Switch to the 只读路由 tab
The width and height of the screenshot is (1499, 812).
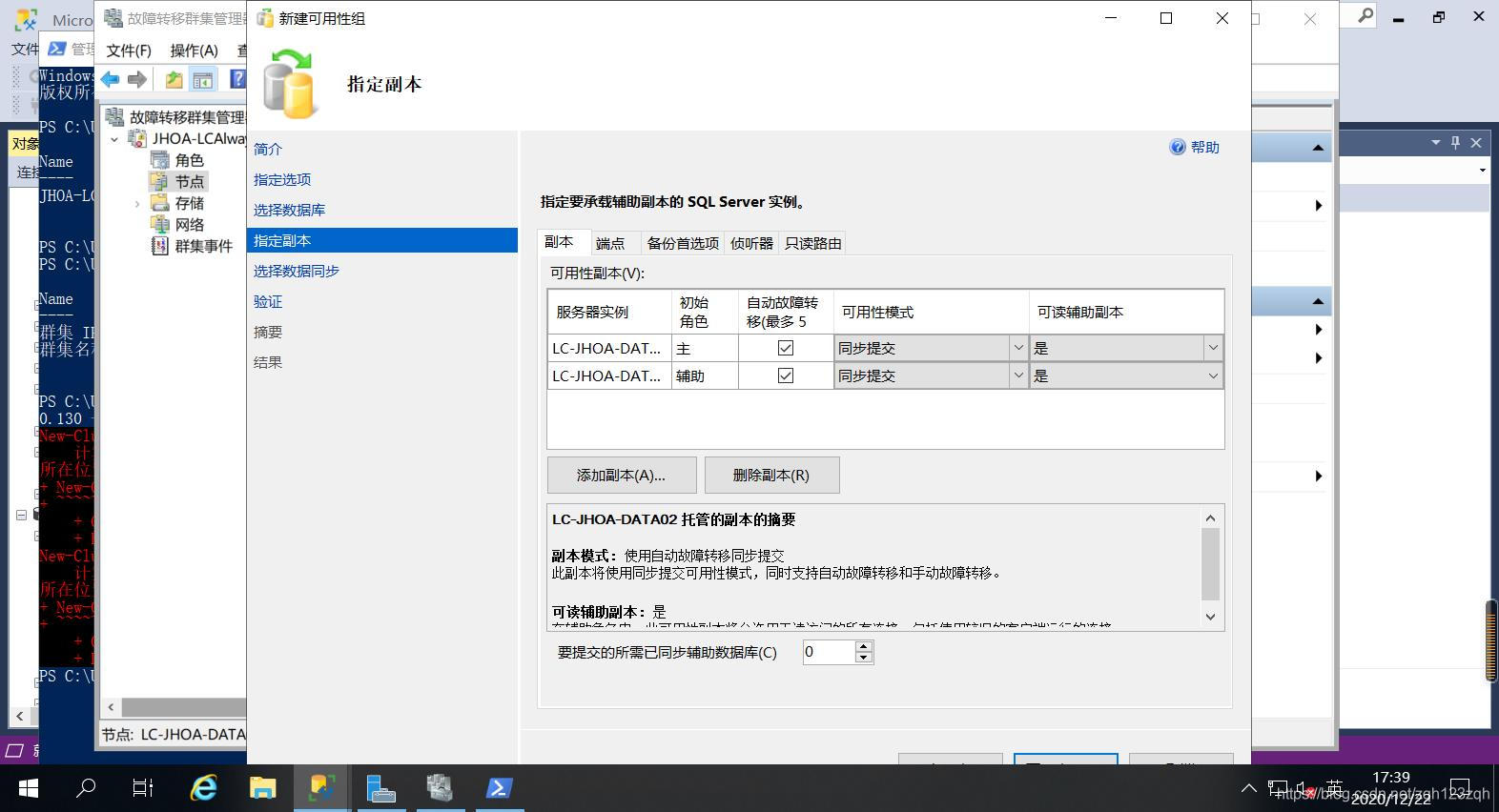pos(812,243)
